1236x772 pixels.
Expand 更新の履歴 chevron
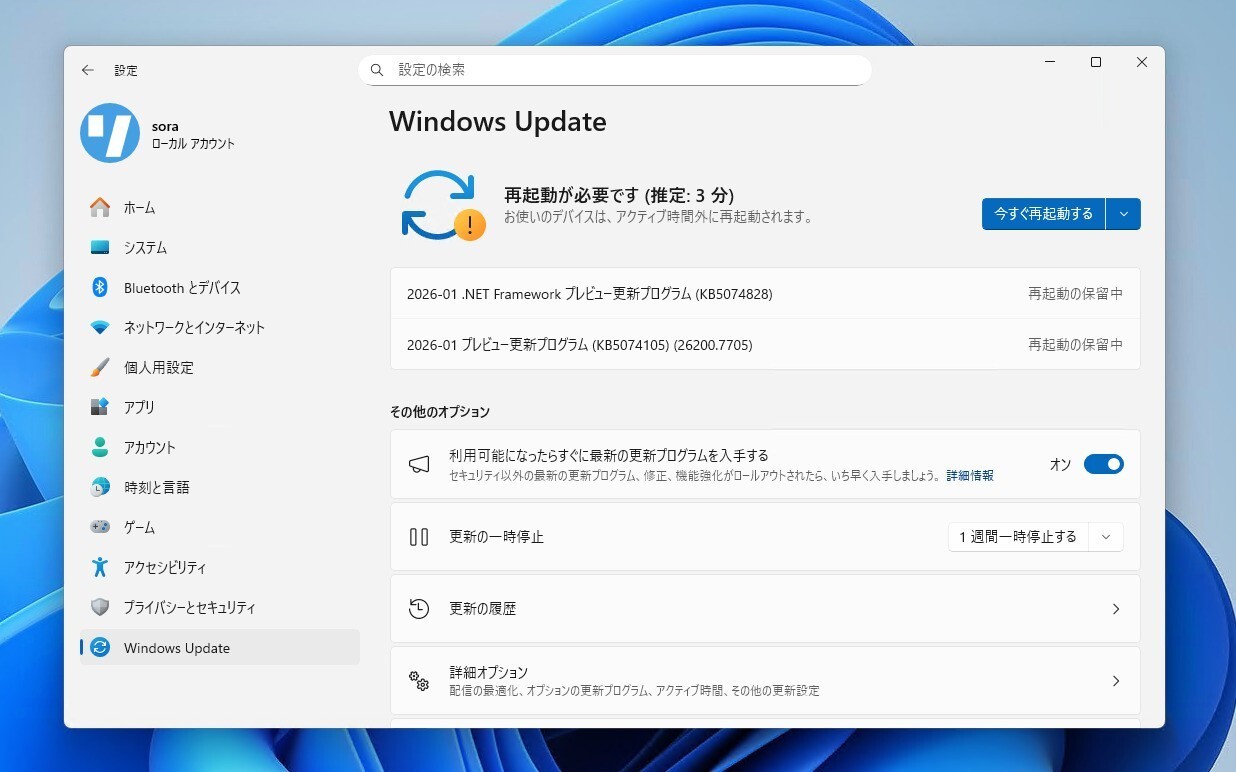[1117, 609]
